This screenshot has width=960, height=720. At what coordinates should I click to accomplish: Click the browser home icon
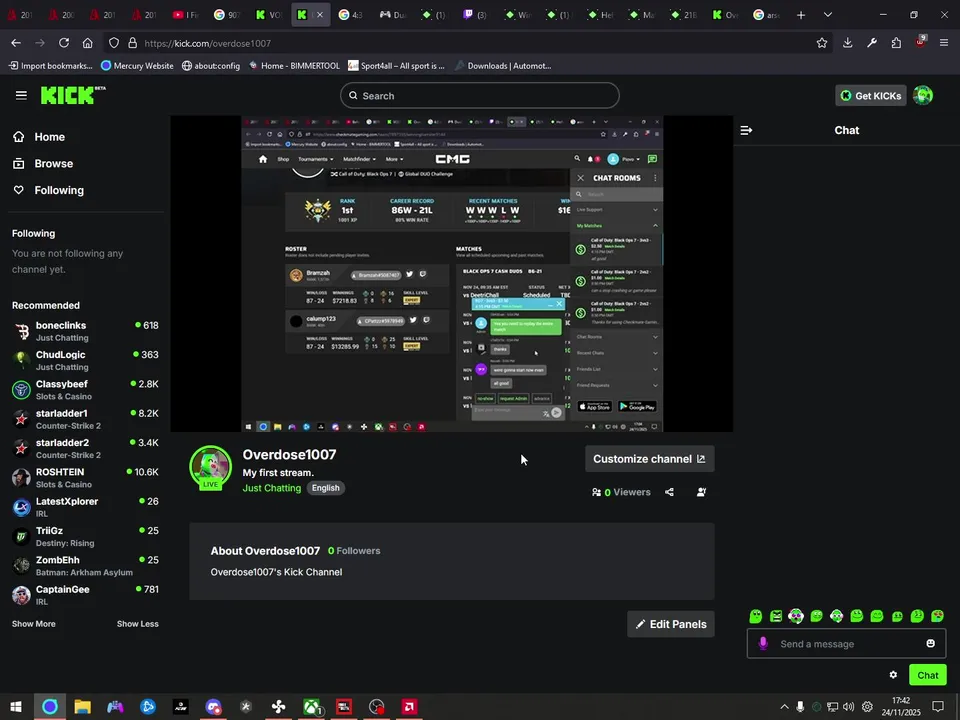pyautogui.click(x=88, y=43)
